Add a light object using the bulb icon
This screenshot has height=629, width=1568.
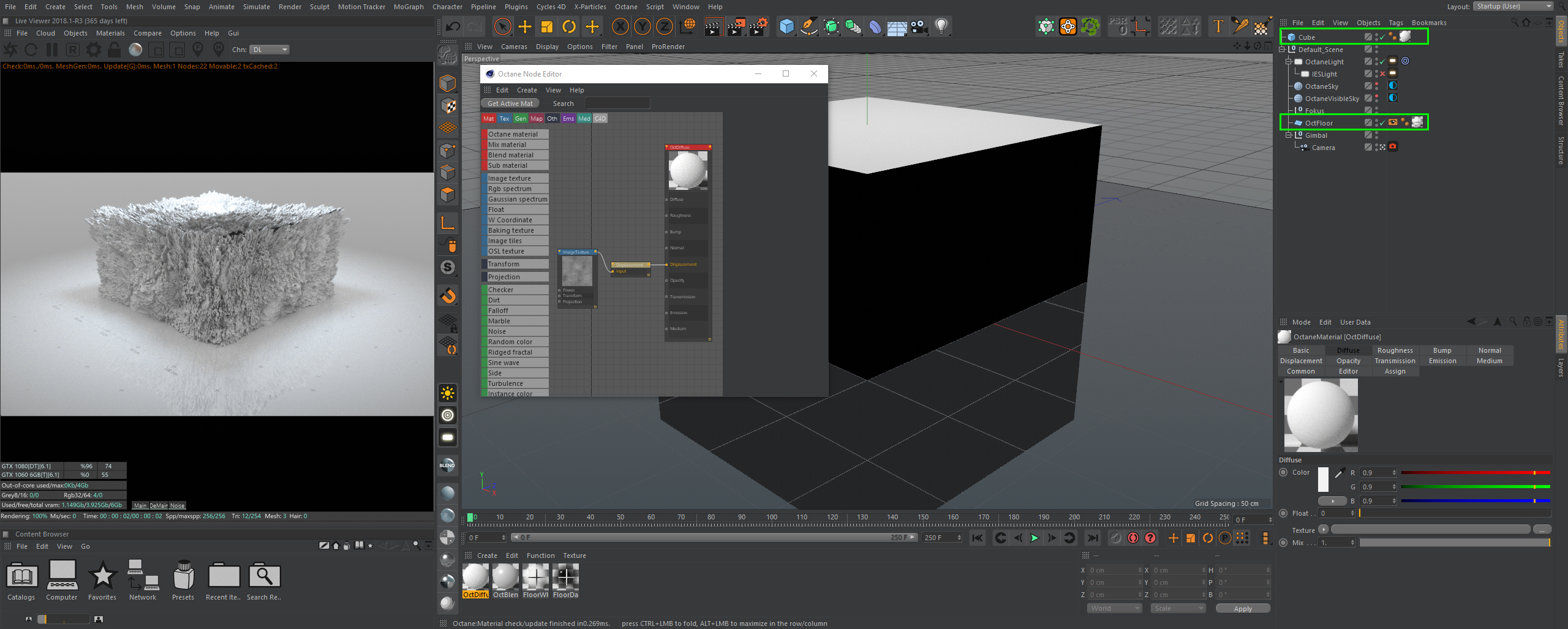click(x=941, y=26)
